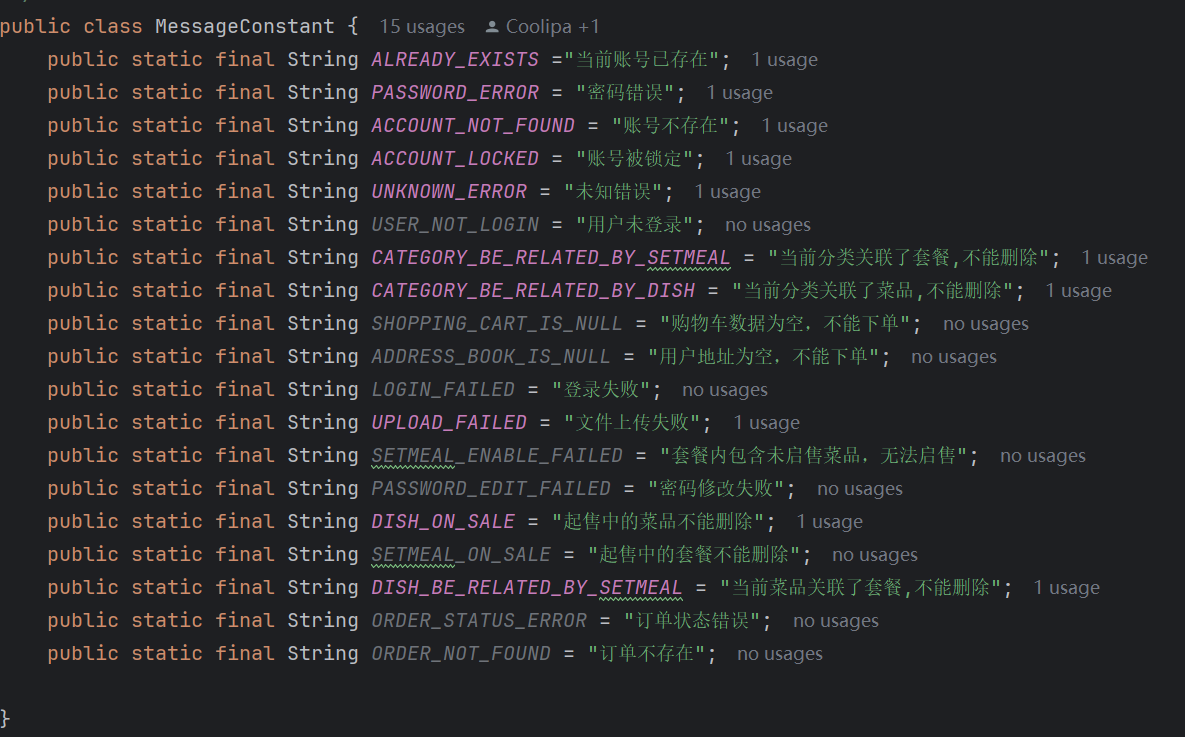Show the '1 usage' hint for ALREADY_EXISTS

pos(784,60)
